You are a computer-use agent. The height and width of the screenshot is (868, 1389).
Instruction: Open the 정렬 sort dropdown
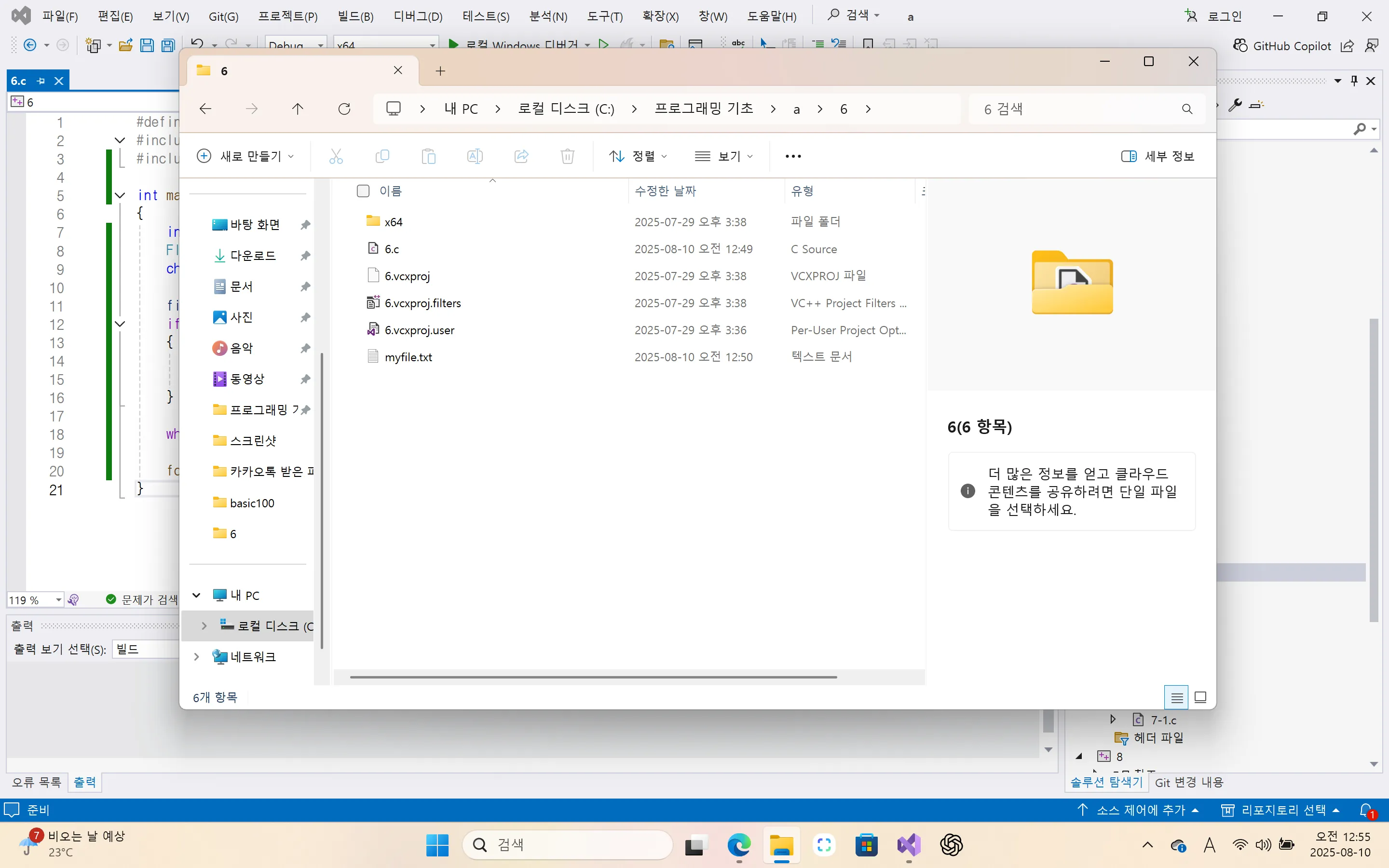point(638,156)
